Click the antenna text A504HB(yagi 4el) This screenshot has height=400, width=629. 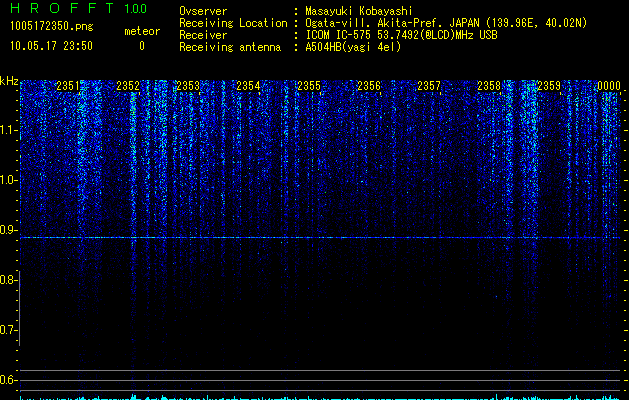(x=353, y=47)
